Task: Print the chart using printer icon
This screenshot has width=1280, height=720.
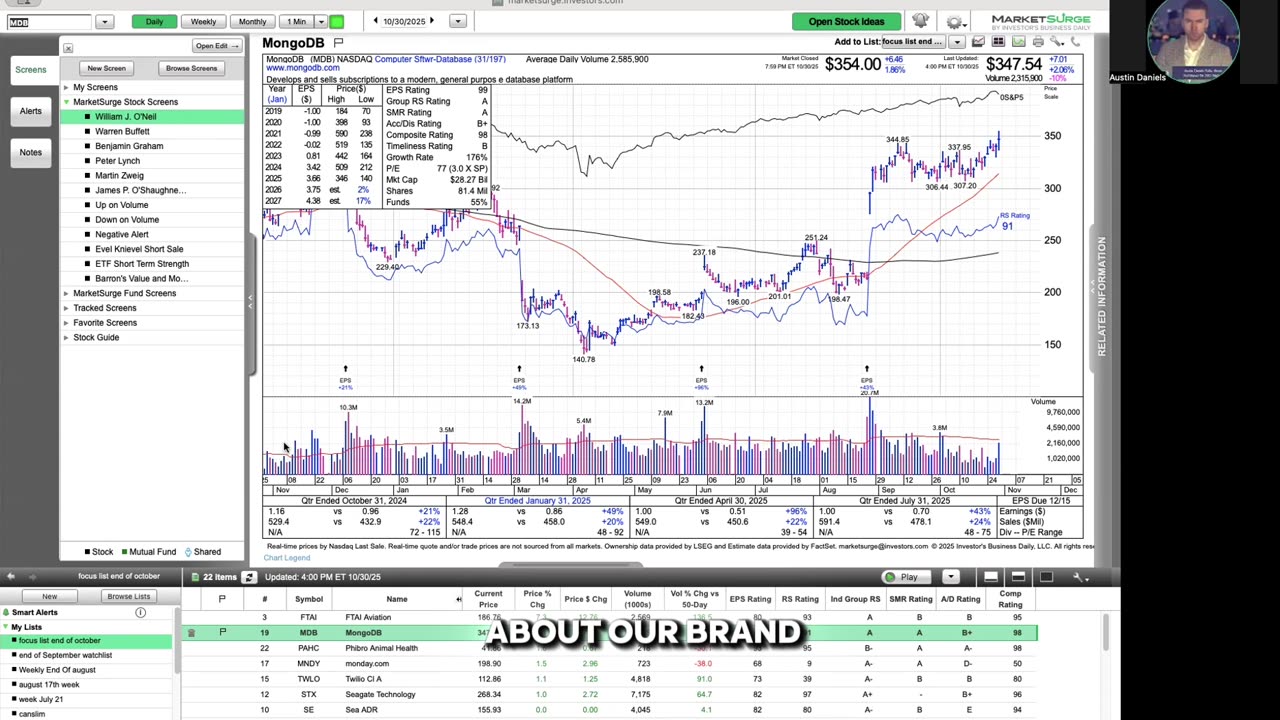Action: tap(1038, 42)
